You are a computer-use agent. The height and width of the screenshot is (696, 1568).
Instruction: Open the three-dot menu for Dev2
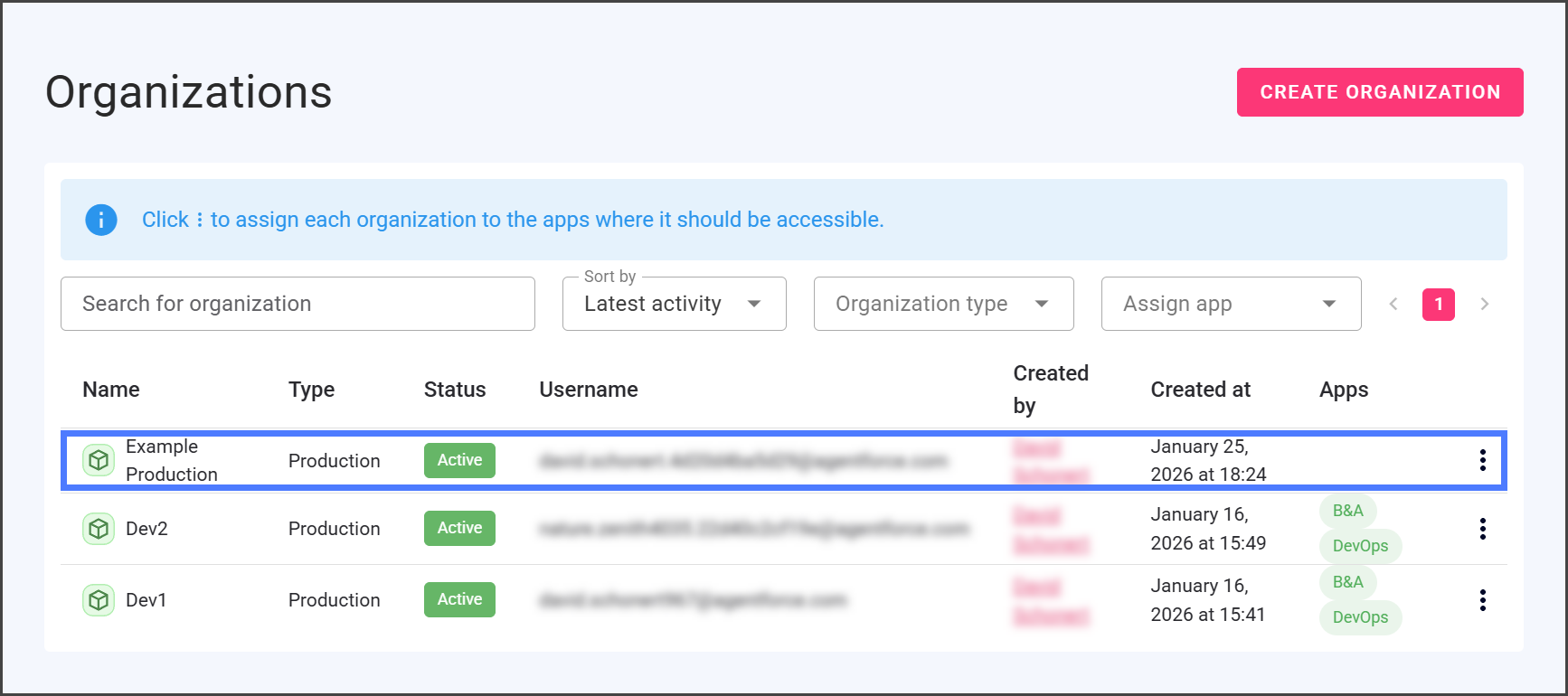[x=1482, y=529]
